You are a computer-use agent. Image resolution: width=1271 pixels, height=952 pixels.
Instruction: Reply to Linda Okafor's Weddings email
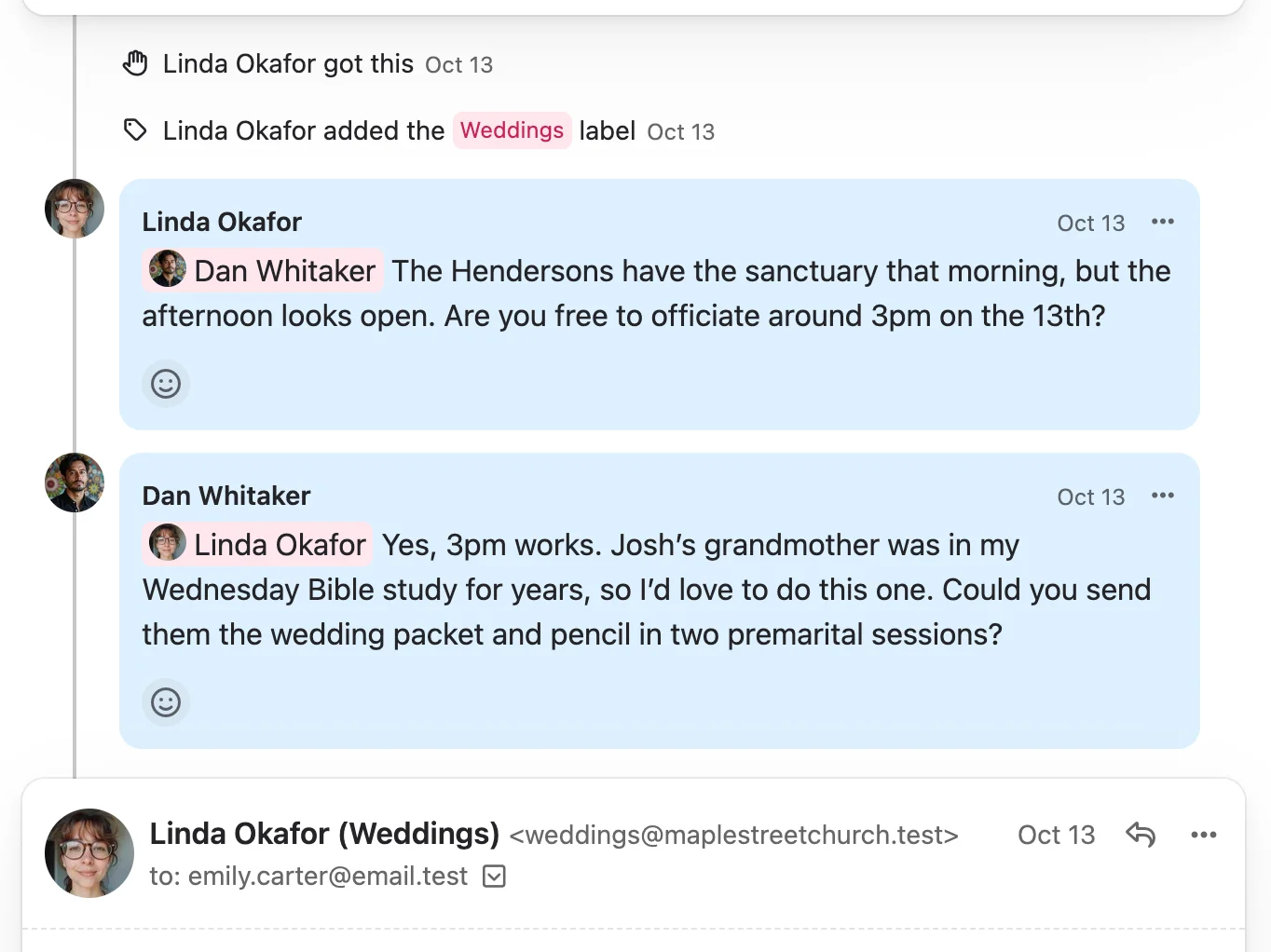[1141, 835]
